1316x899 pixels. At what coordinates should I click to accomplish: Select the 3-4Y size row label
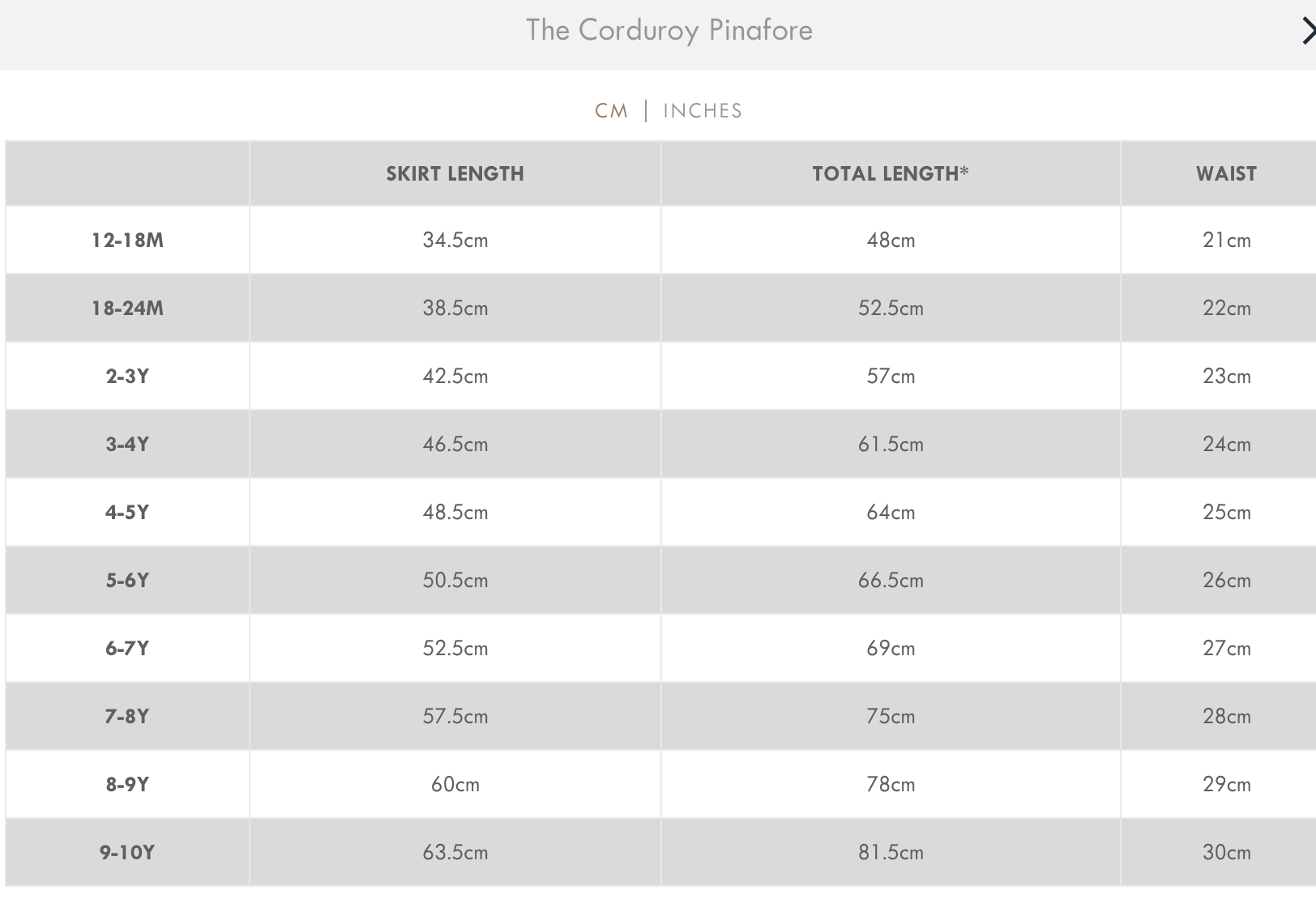[x=127, y=444]
